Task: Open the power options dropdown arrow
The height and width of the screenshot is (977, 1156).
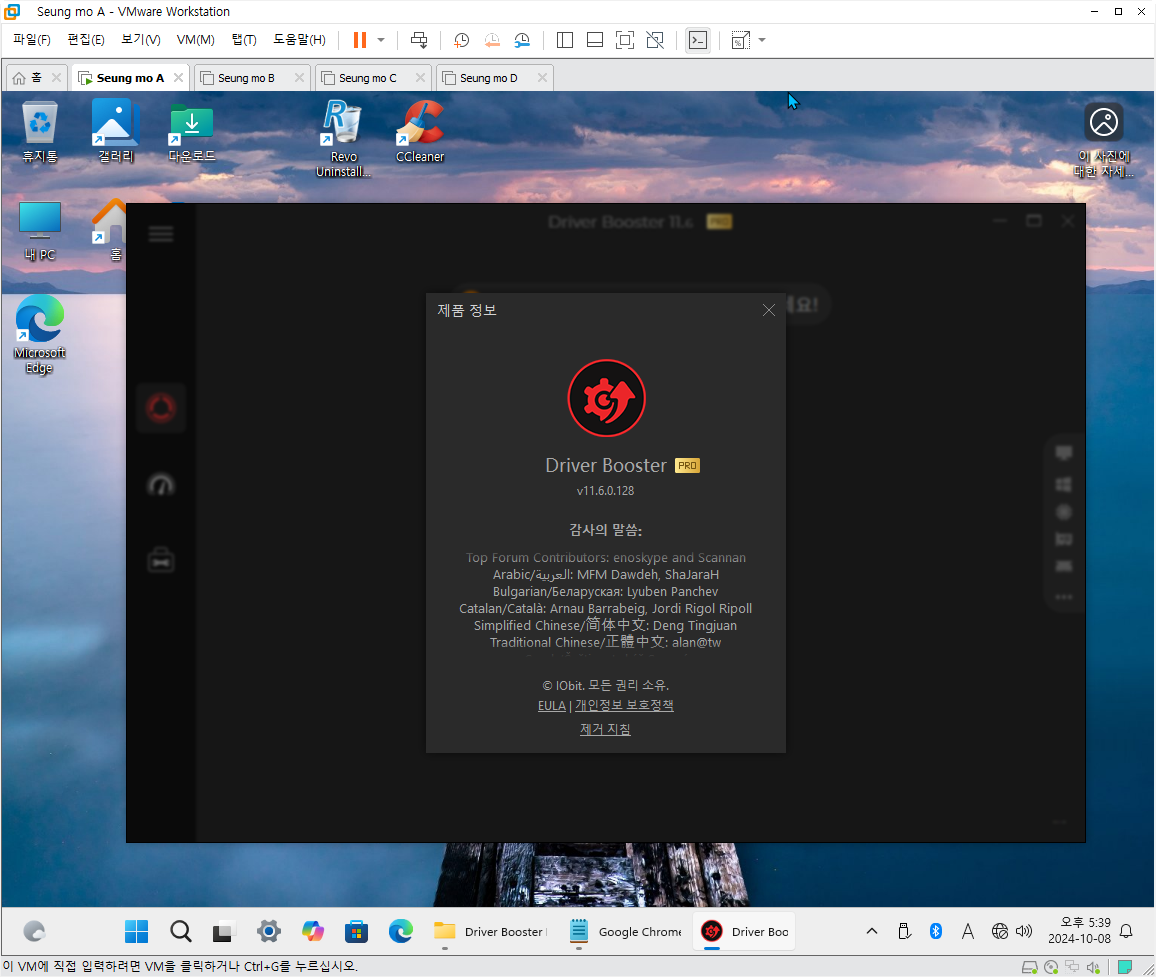Action: tap(381, 40)
